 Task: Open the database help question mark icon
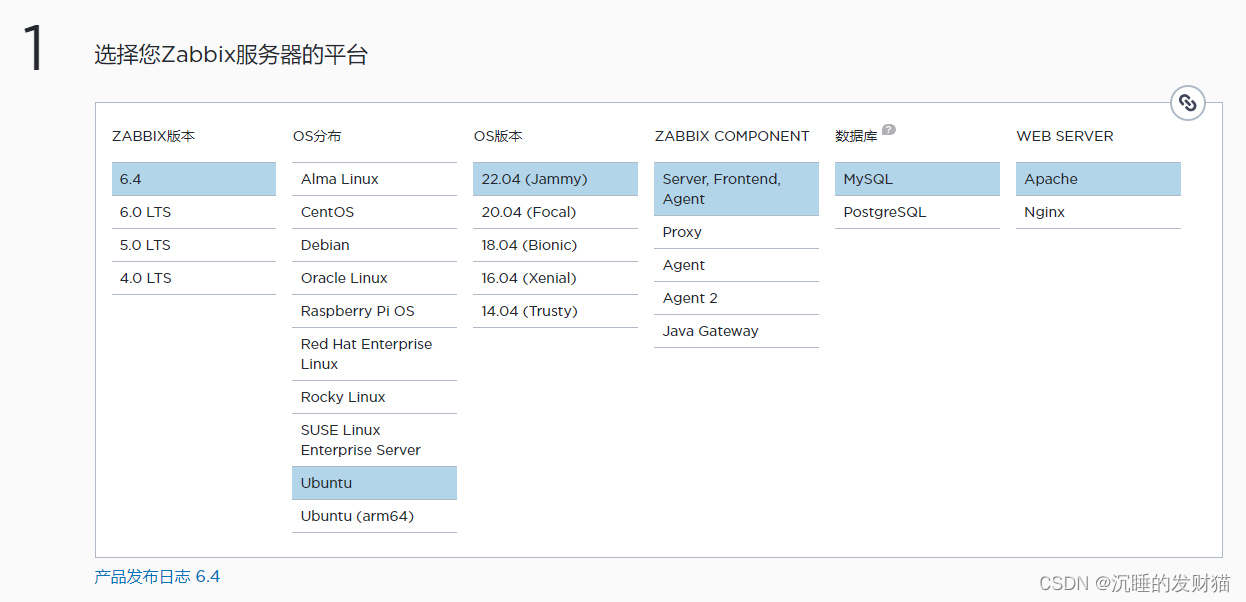tap(889, 130)
